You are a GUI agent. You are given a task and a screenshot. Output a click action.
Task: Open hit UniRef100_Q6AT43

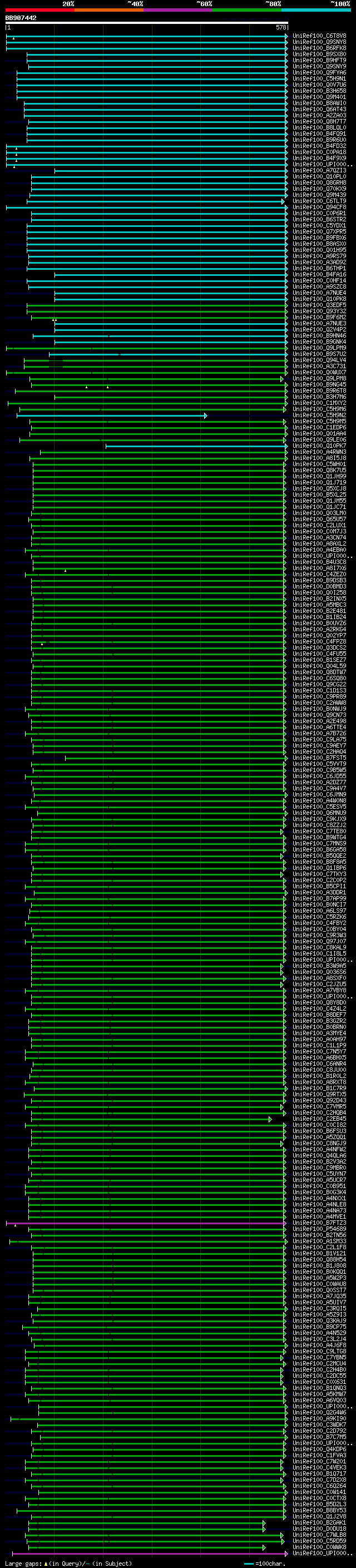pyautogui.click(x=319, y=110)
